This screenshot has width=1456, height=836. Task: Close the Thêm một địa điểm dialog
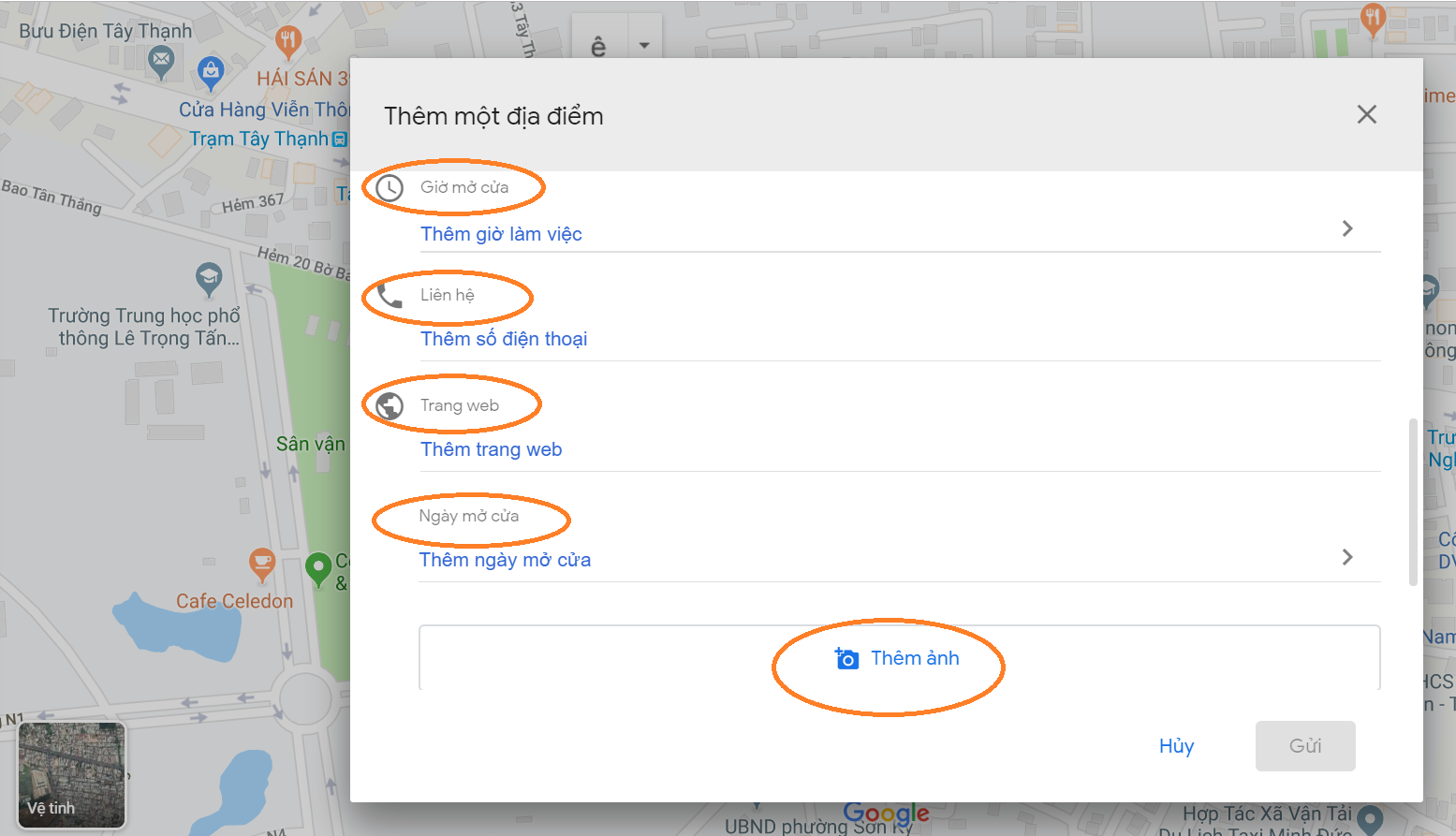tap(1366, 114)
